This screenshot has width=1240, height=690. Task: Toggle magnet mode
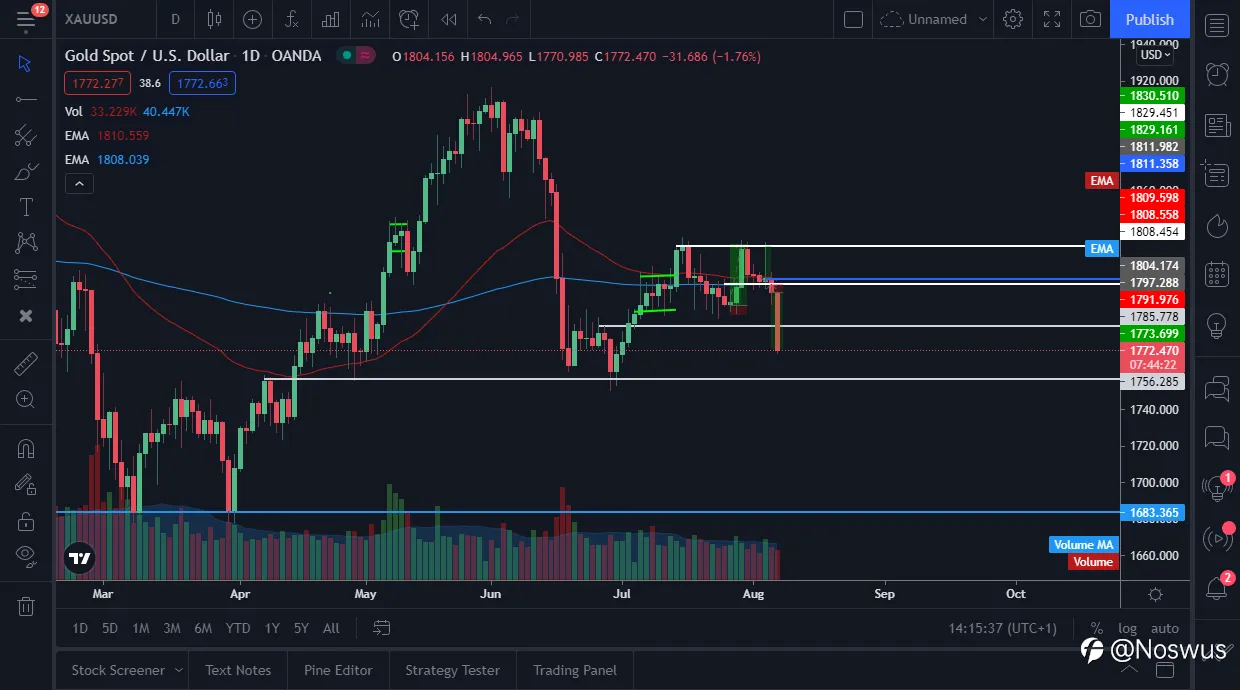26,449
